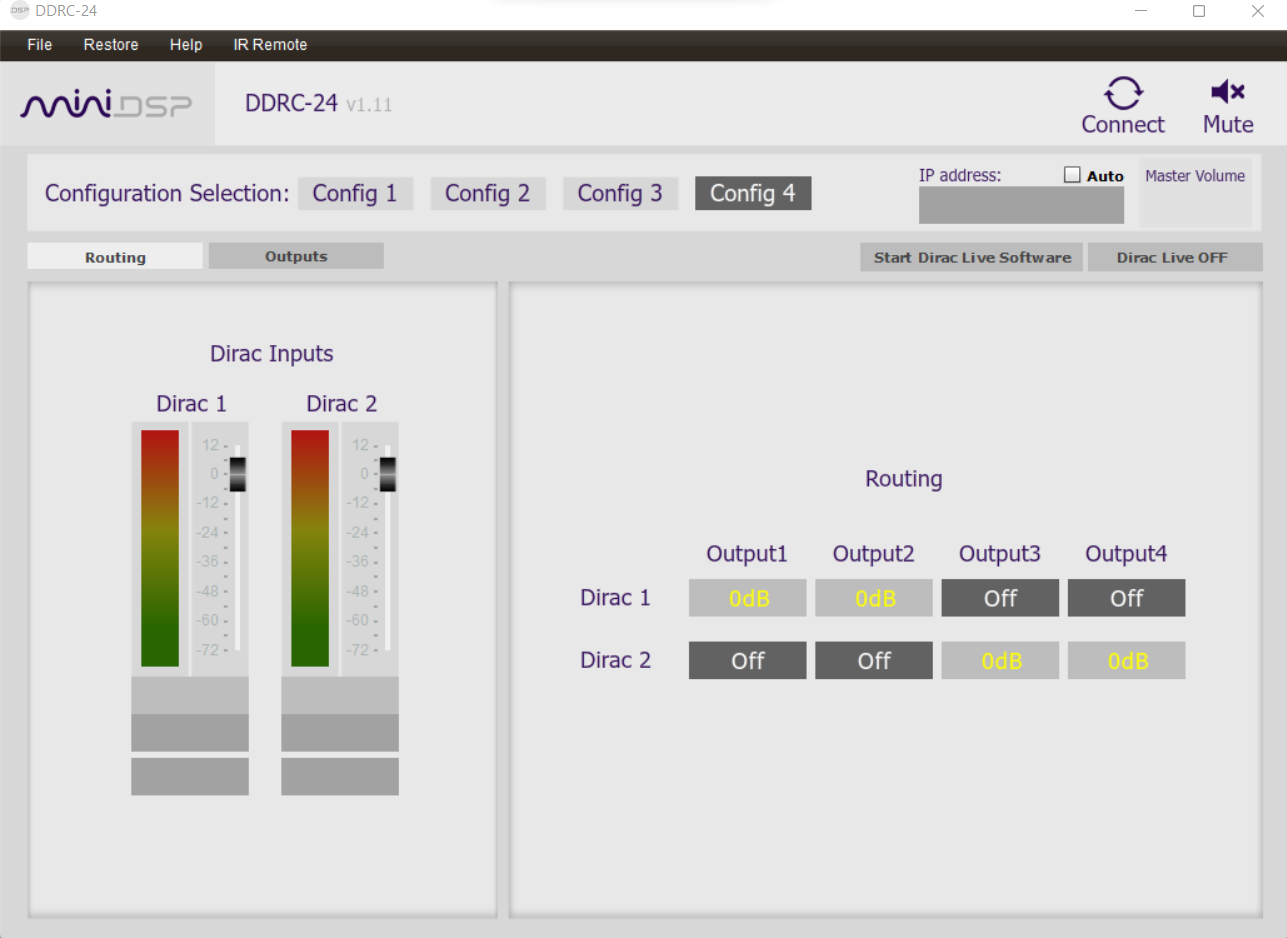Close the DDRC-24 window

pyautogui.click(x=1258, y=11)
